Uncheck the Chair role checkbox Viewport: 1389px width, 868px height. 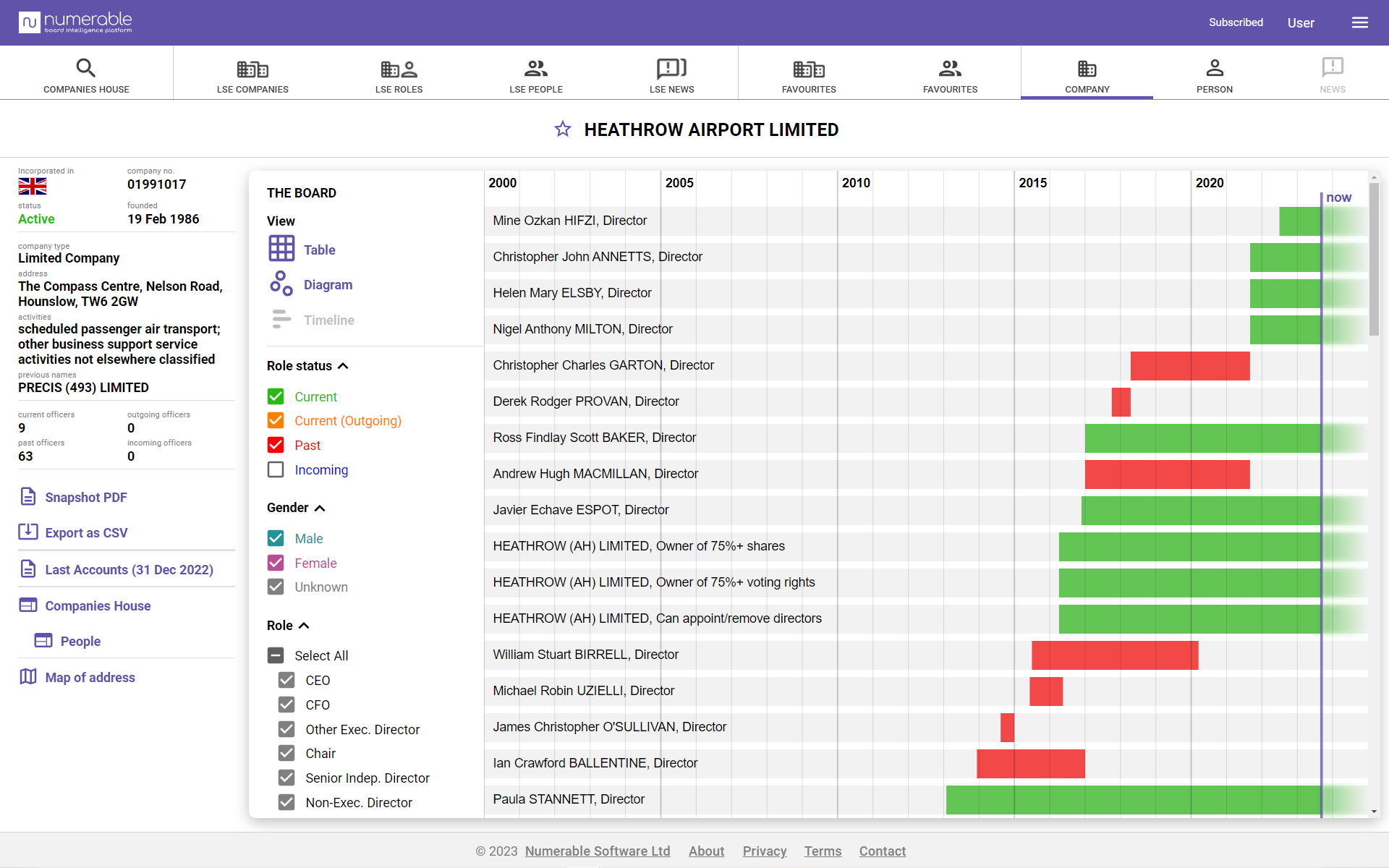pos(286,753)
